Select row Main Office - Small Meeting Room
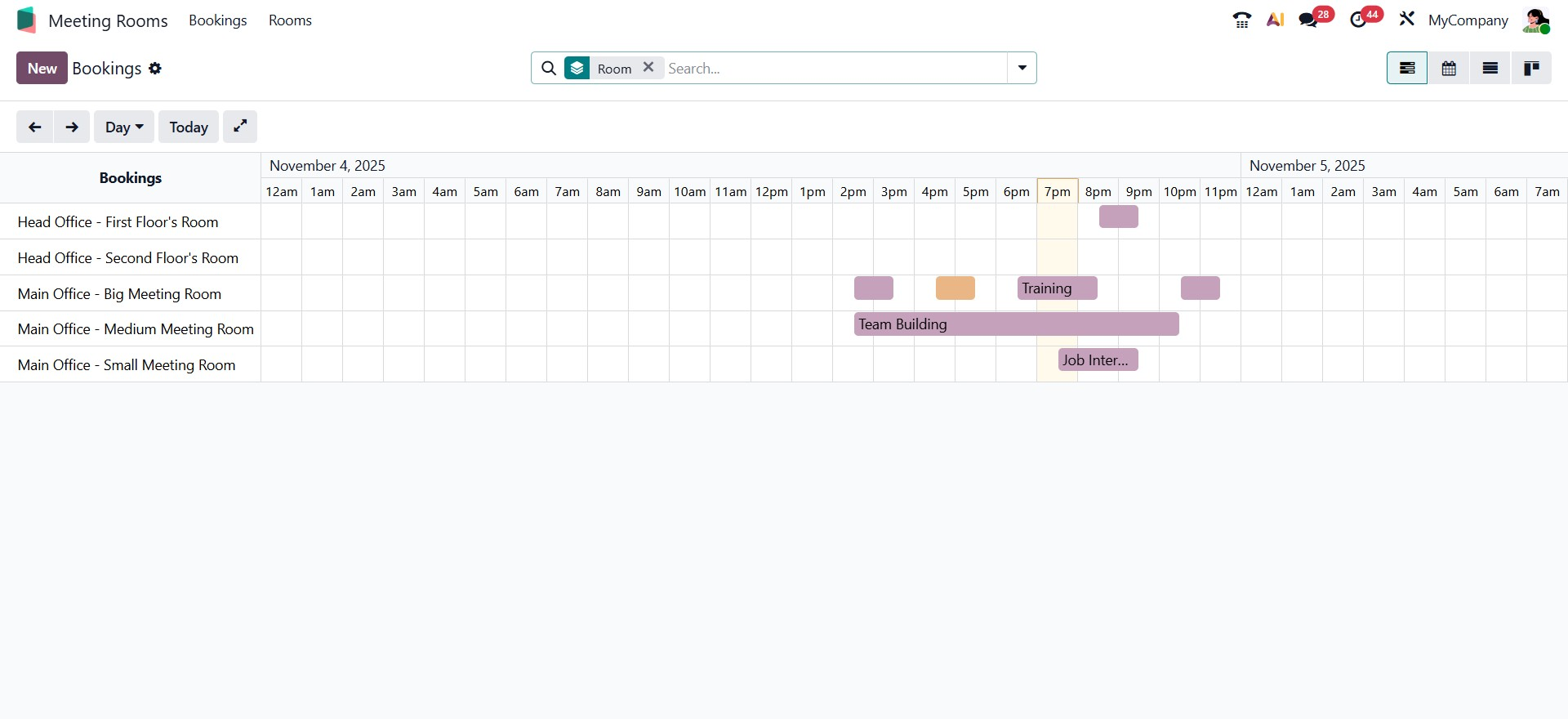 click(x=131, y=364)
